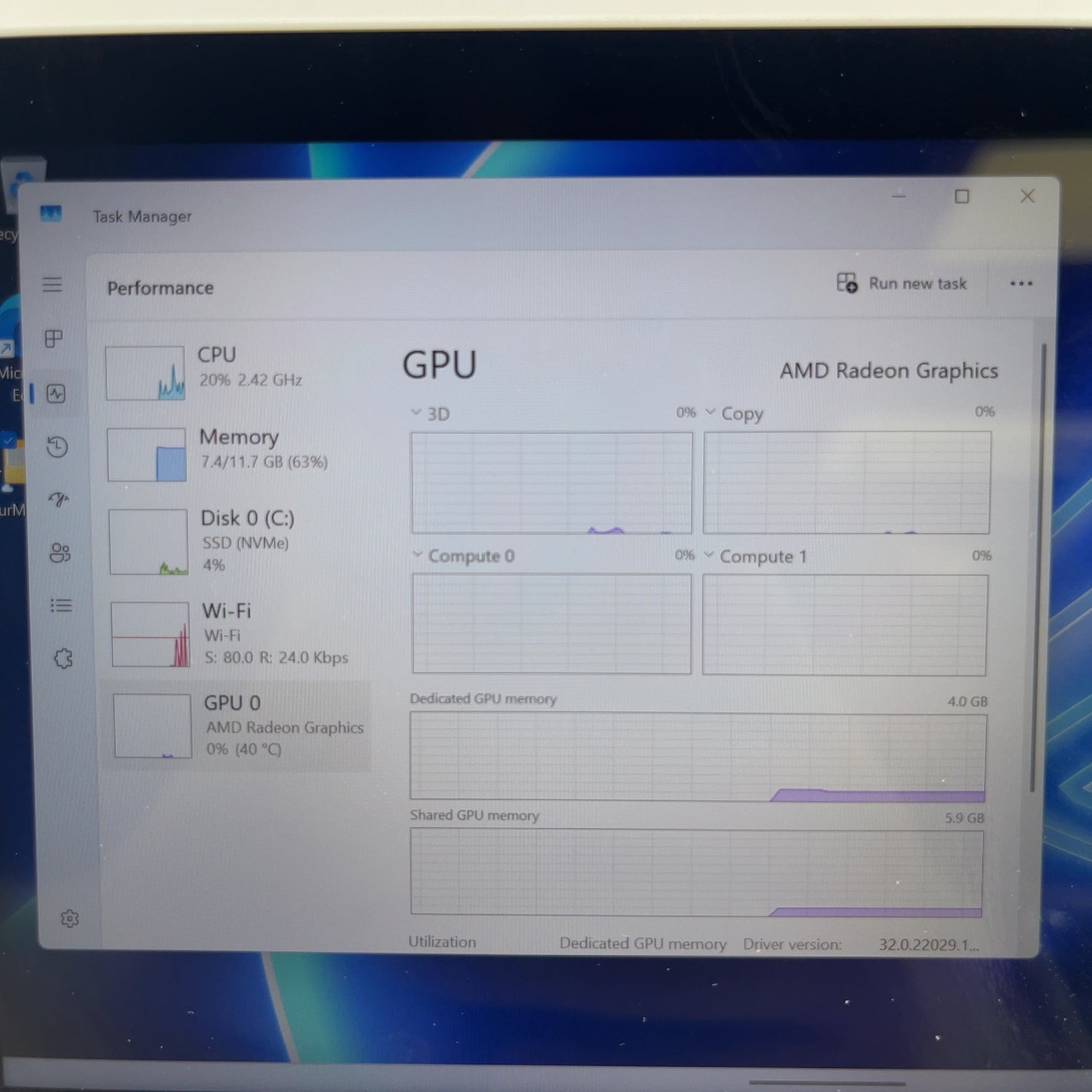Toggle the navigation hamburger menu

52,285
